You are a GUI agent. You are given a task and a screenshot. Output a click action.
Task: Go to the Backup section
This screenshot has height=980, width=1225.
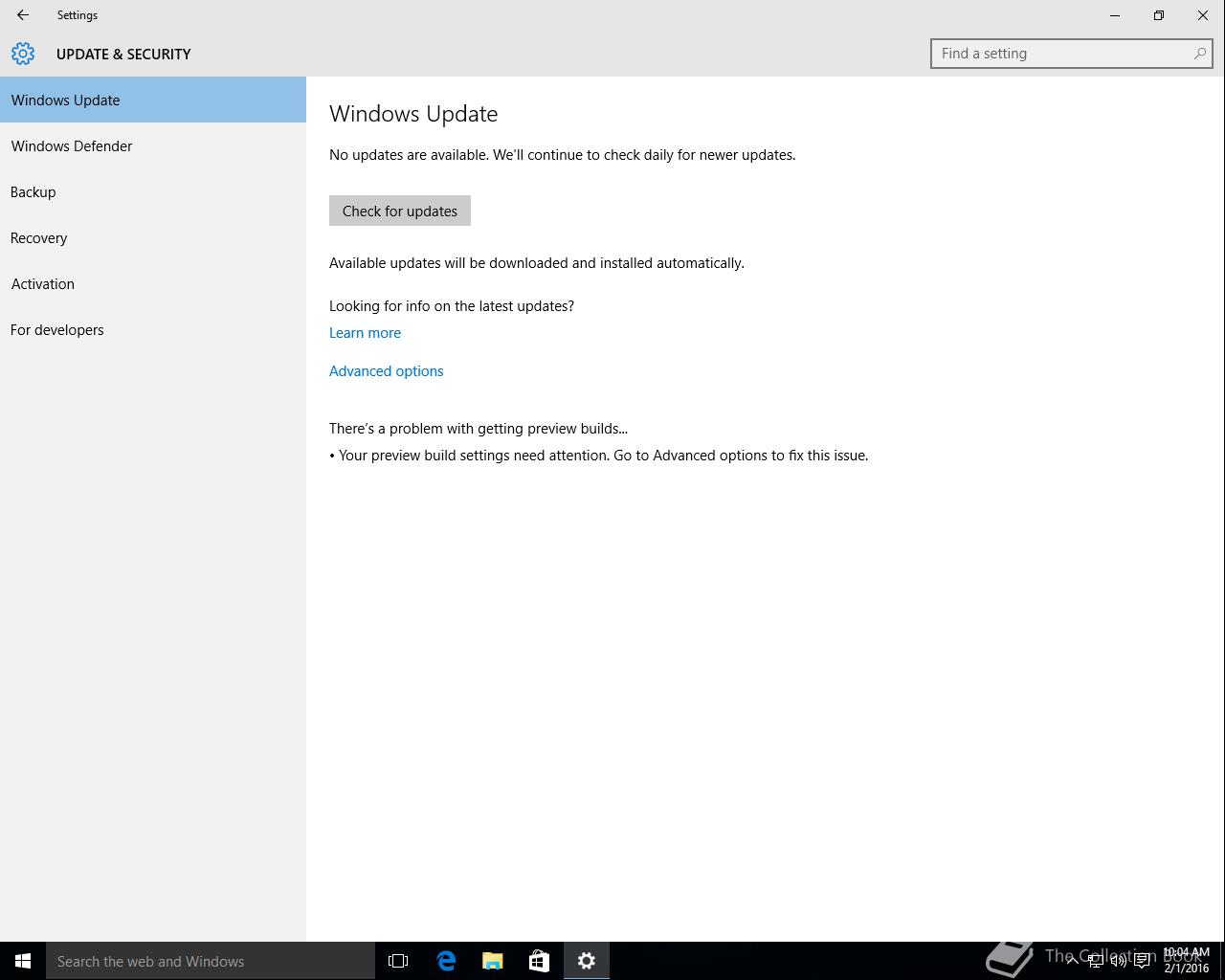coord(153,191)
